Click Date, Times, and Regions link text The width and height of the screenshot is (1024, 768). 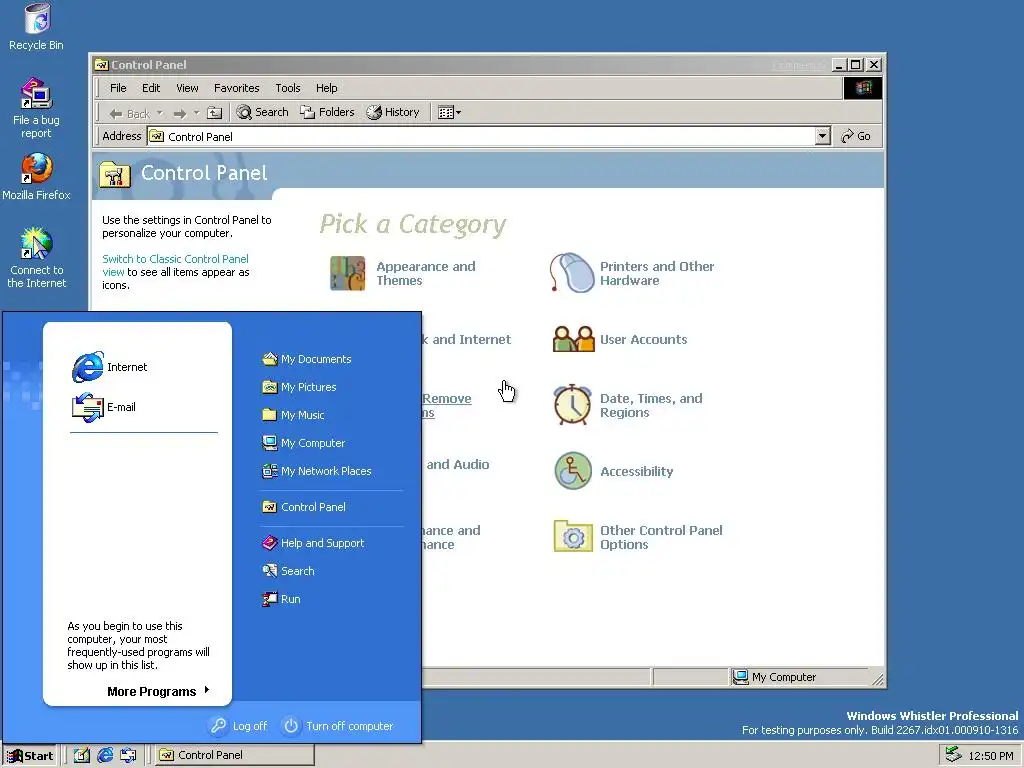click(651, 406)
